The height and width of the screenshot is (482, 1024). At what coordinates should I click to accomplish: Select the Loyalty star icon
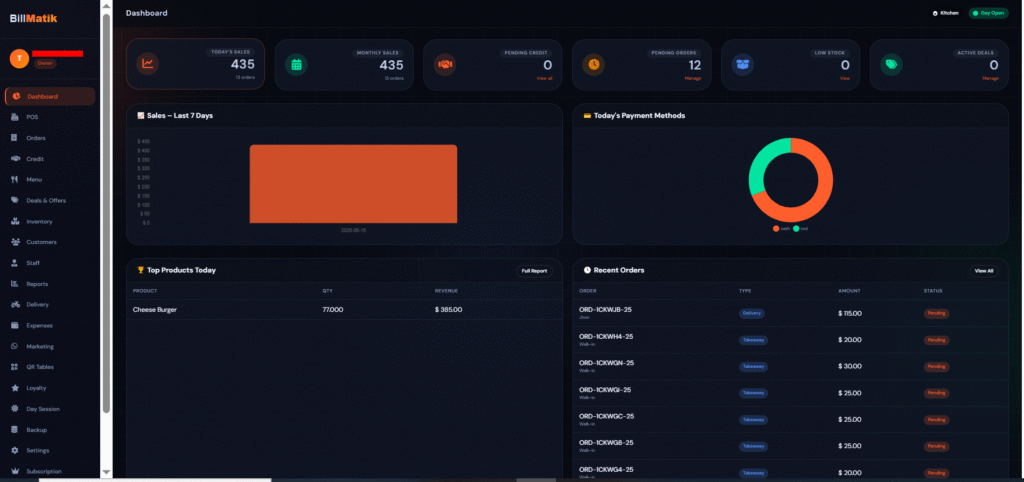[x=15, y=388]
